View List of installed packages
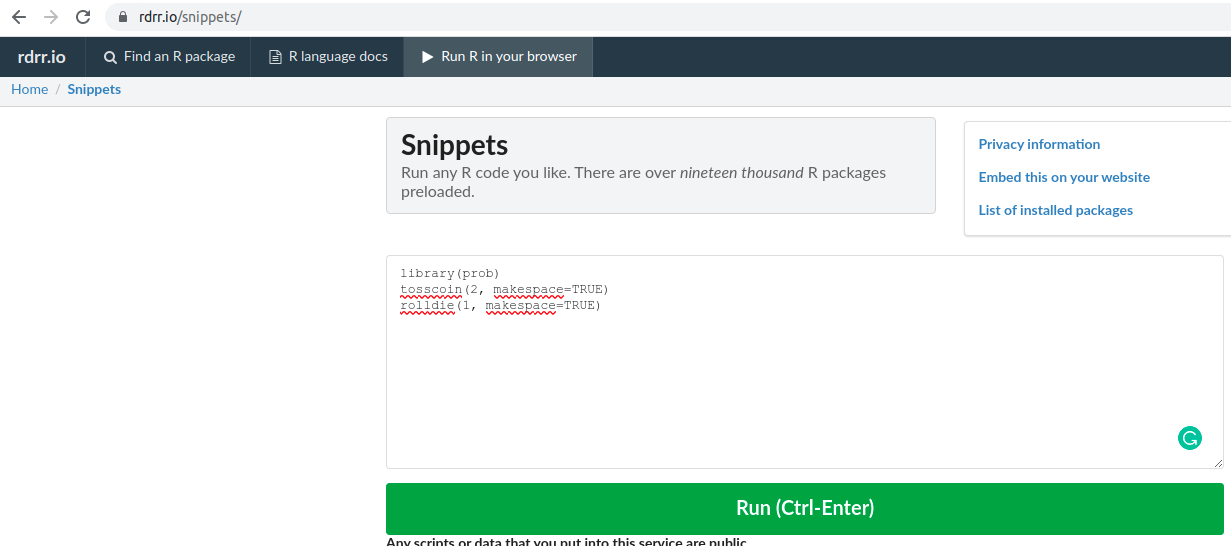Viewport: 1231px width, 546px height. (1055, 210)
